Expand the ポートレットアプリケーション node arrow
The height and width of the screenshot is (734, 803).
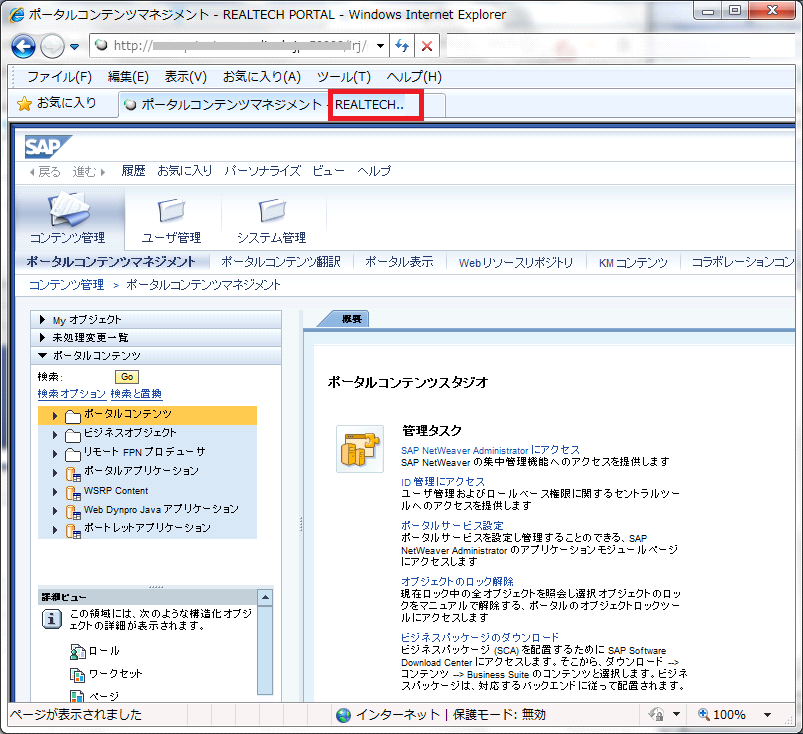click(55, 530)
